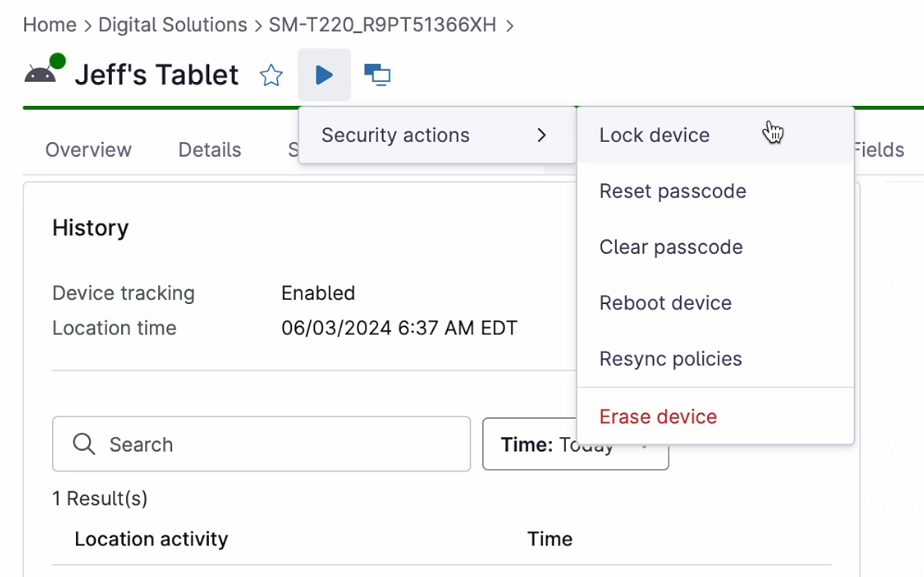Focus the history Search input field
924x577 pixels.
[261, 444]
